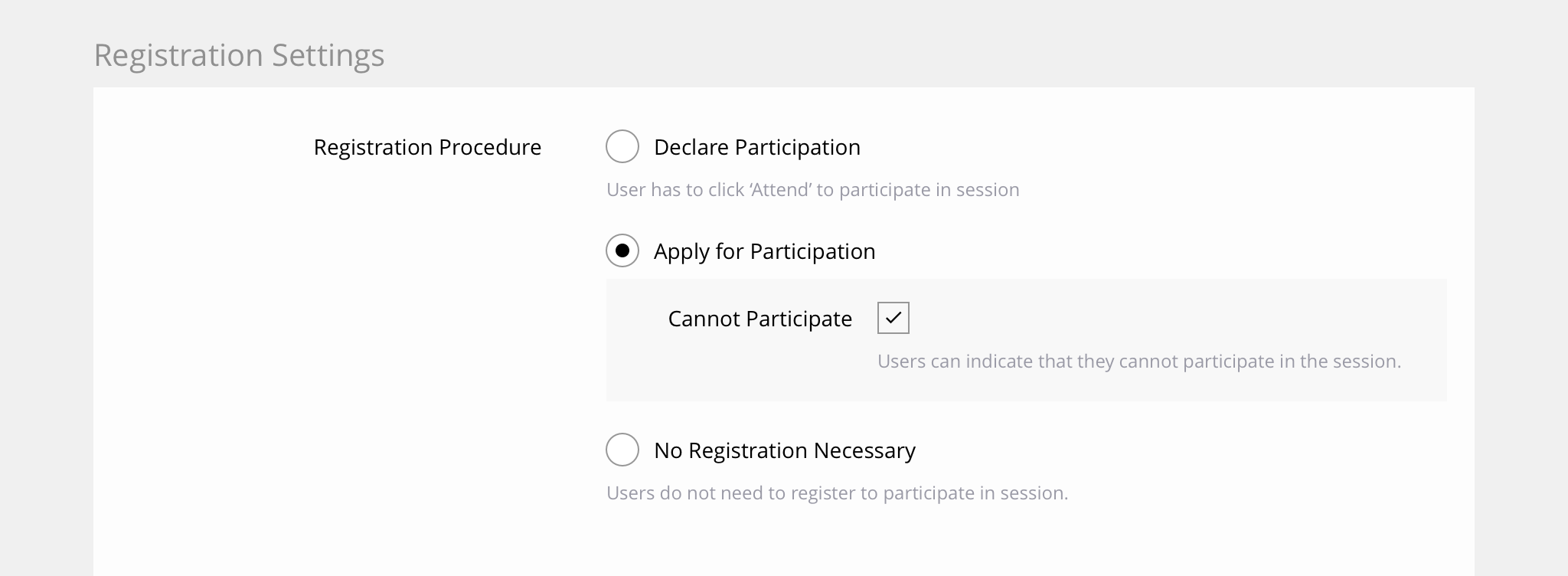Click the word 'Participation' in Declare Participation
Image resolution: width=1568 pixels, height=576 pixels.
797,147
